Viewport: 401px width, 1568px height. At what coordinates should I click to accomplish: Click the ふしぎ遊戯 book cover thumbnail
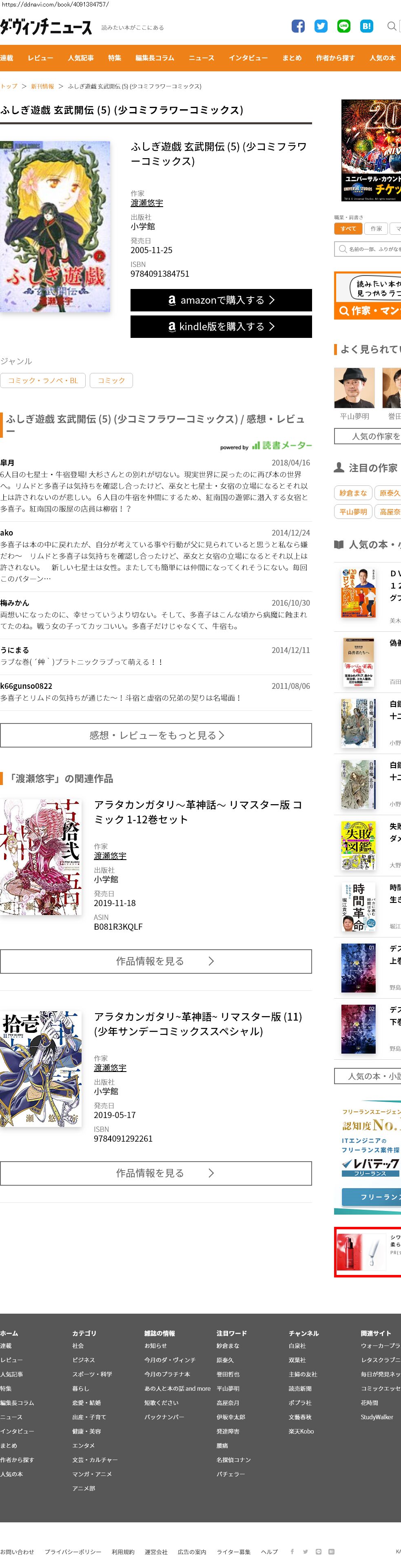[x=55, y=227]
